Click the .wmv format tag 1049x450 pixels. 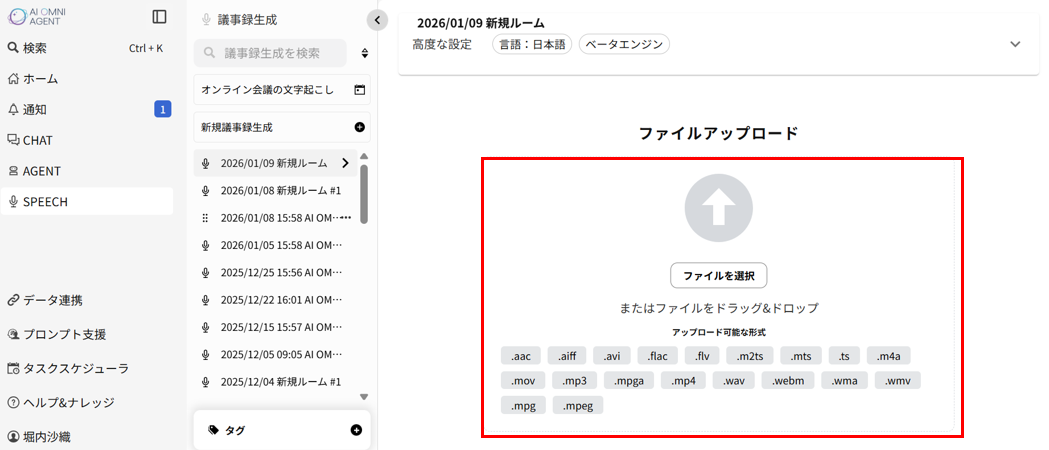click(x=898, y=381)
